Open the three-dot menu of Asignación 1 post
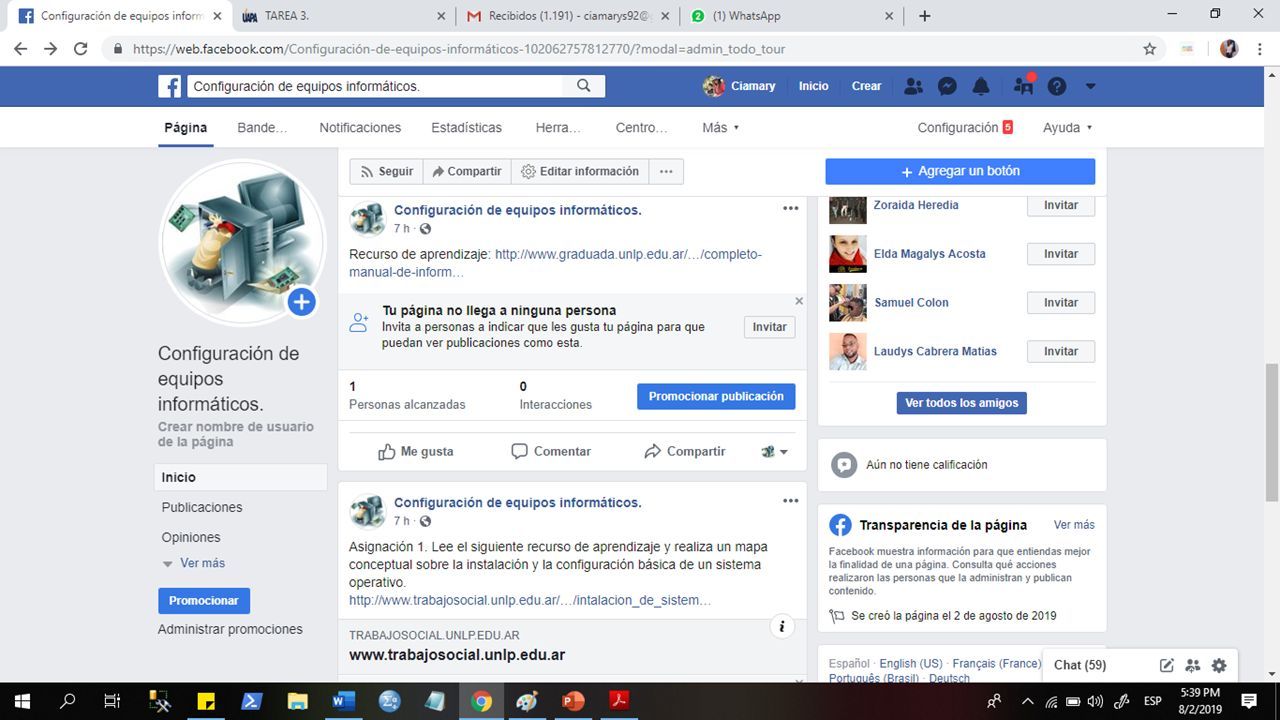 coord(791,501)
